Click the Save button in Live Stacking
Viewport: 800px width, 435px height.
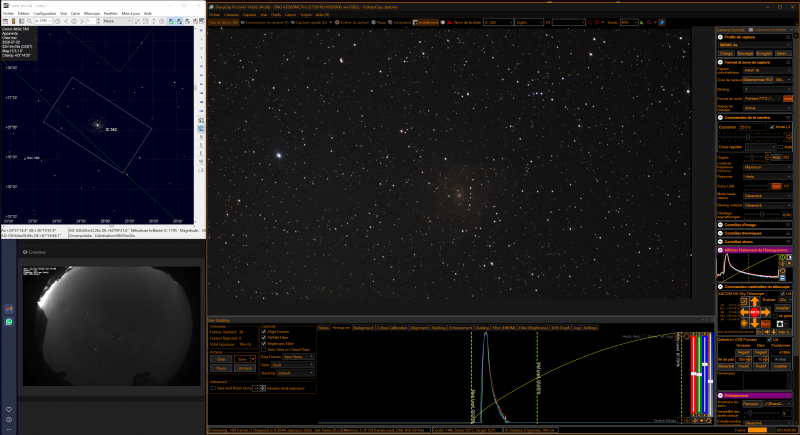242,359
